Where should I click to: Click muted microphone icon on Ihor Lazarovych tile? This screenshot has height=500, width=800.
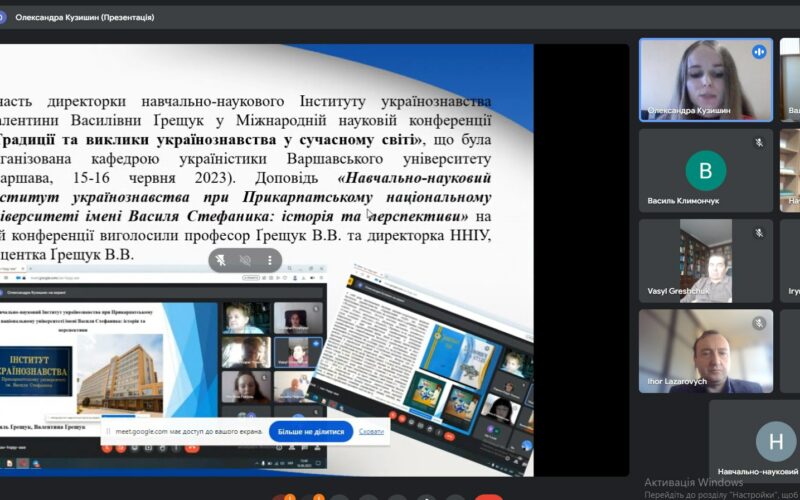pyautogui.click(x=759, y=323)
